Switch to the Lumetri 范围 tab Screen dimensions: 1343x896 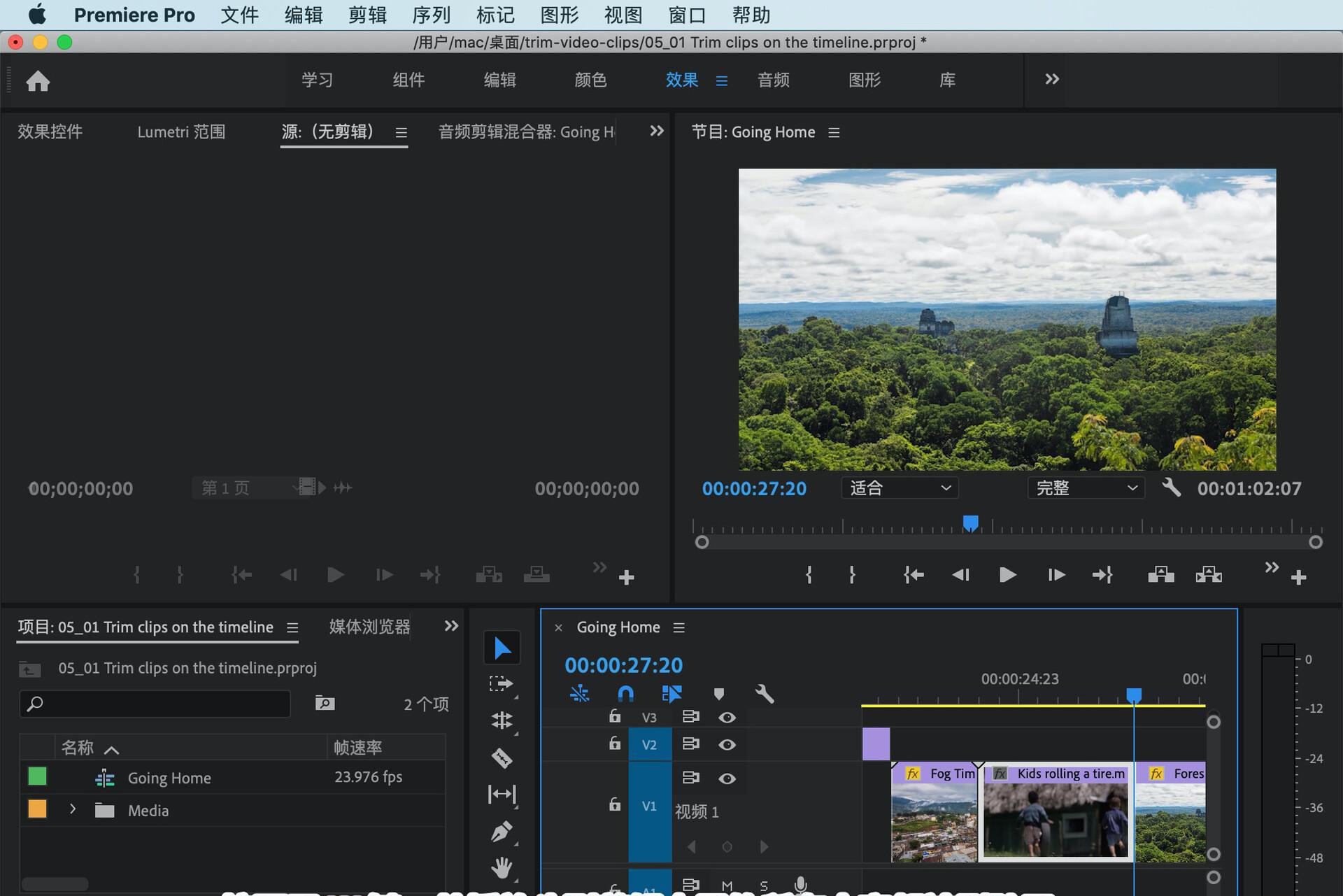pos(181,131)
